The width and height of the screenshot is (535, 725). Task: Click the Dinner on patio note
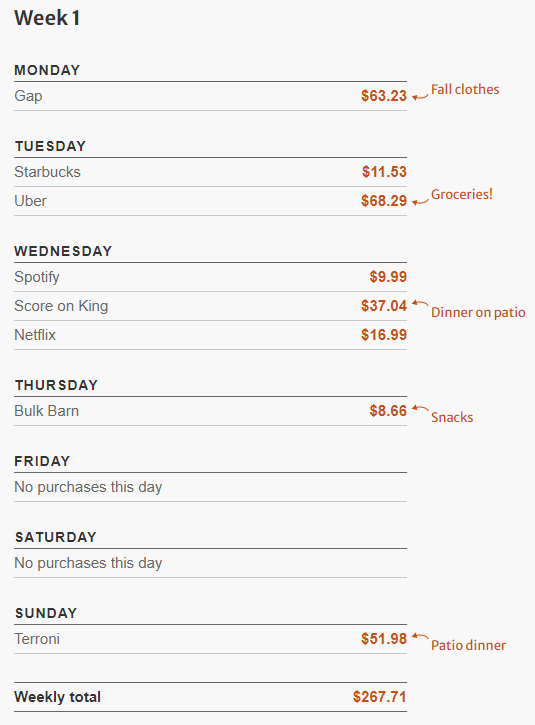478,313
